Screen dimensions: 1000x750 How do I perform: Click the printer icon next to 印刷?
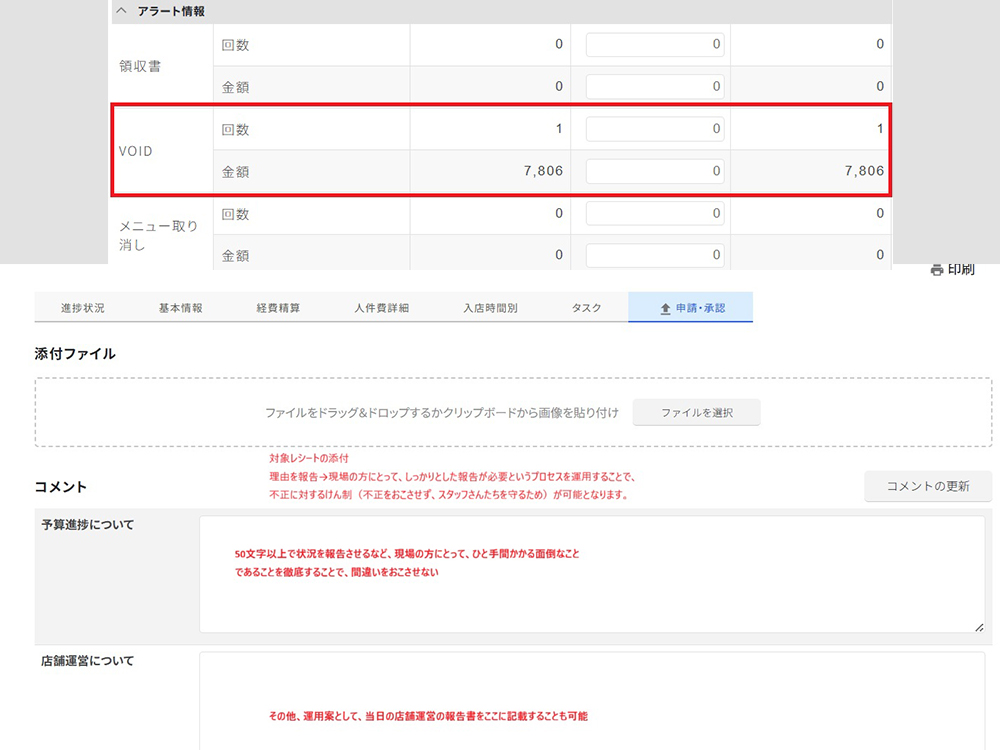(x=937, y=270)
